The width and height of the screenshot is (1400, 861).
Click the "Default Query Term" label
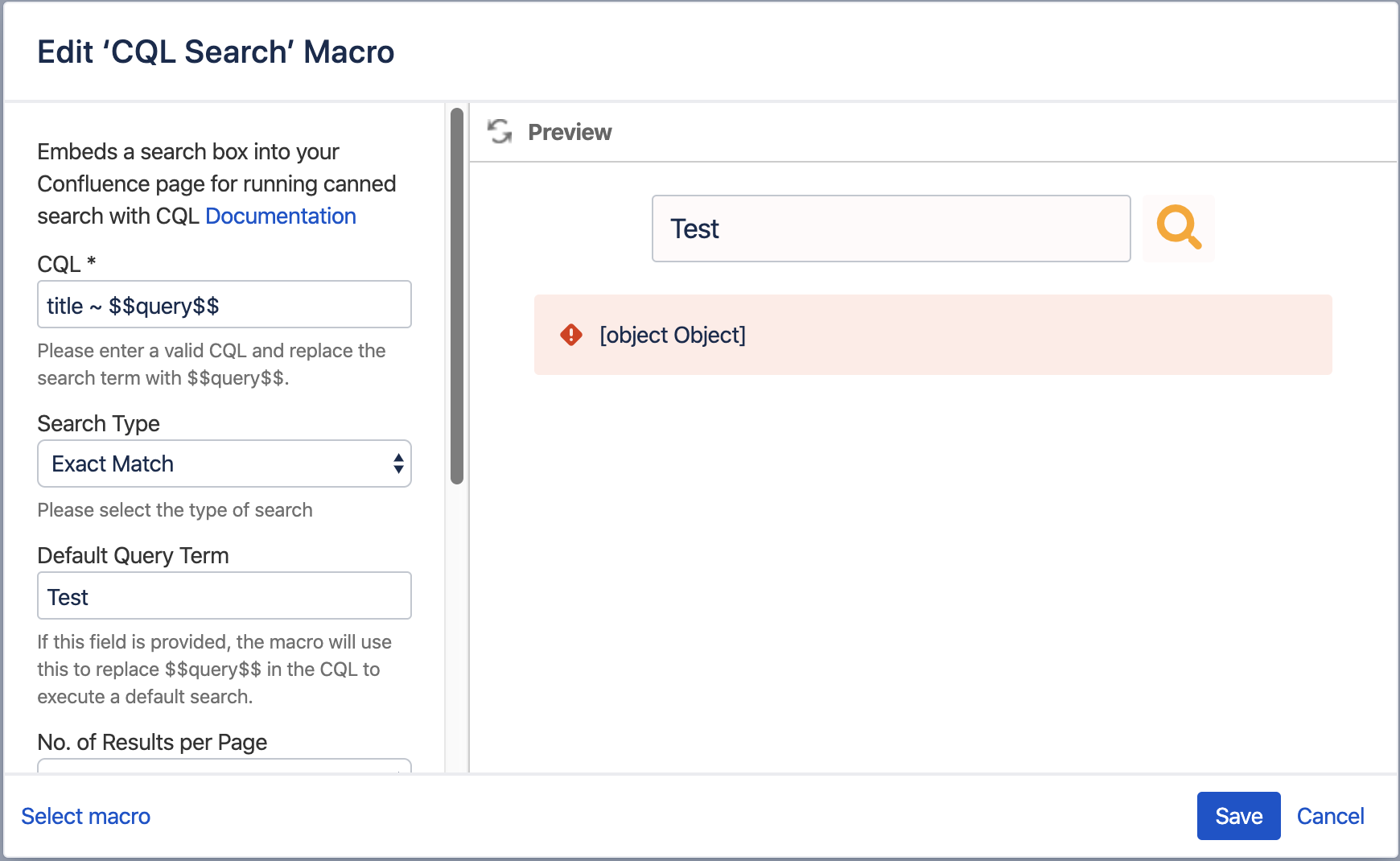tap(133, 555)
